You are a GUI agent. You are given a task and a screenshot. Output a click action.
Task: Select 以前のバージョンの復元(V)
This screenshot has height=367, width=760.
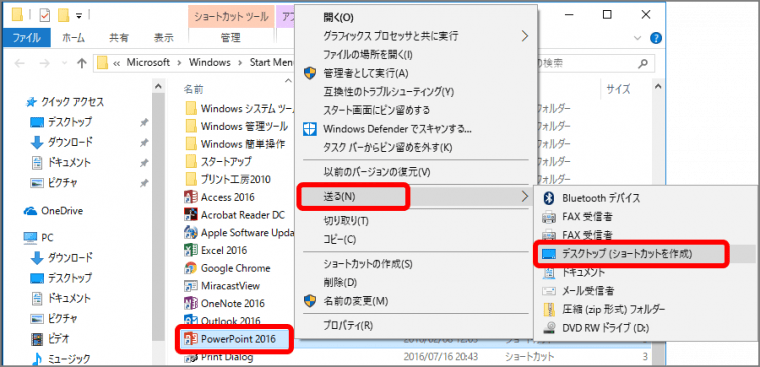point(377,172)
